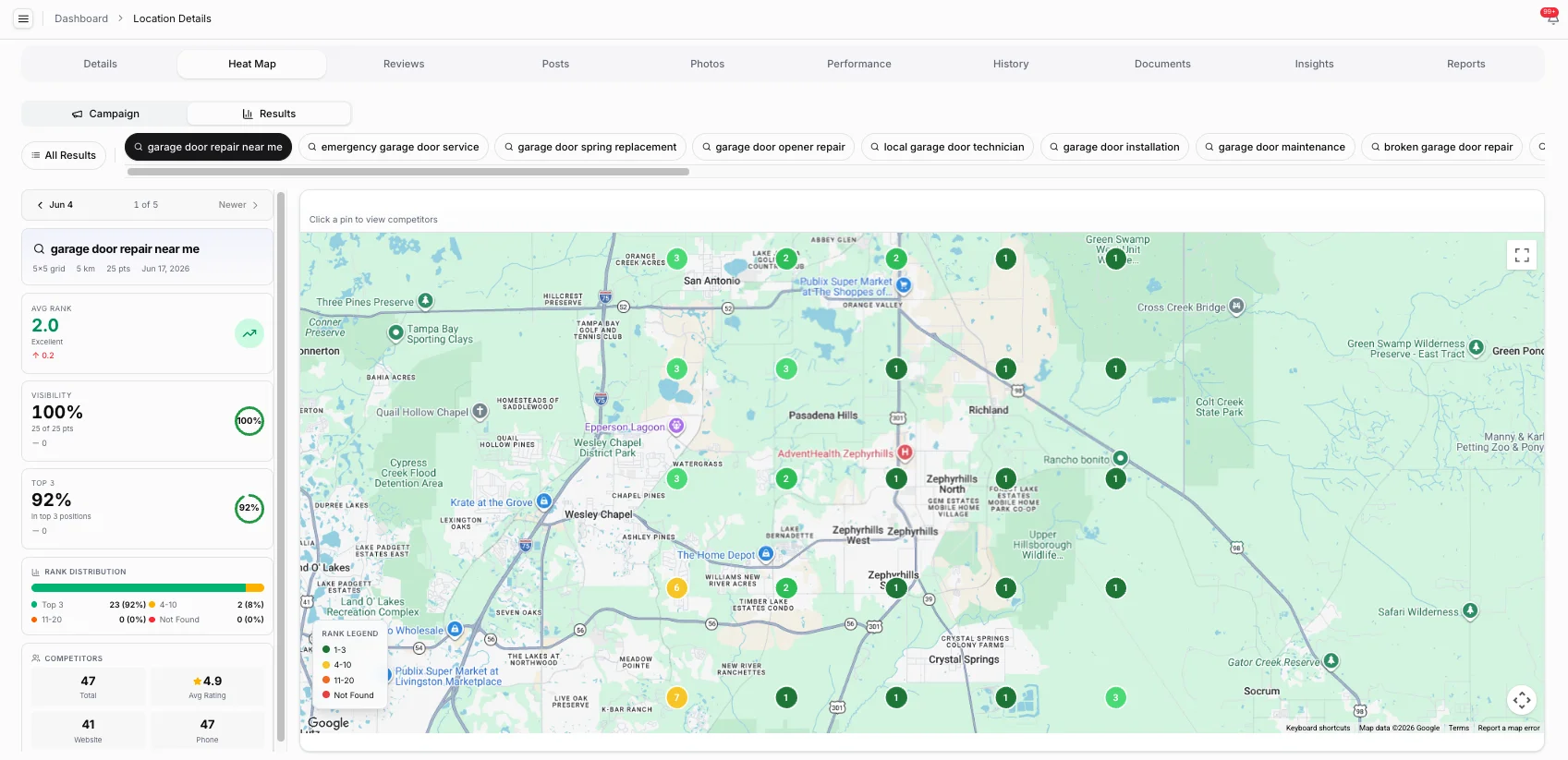
Task: Click the Cross Creek Bridge pin
Action: pyautogui.click(x=1236, y=307)
